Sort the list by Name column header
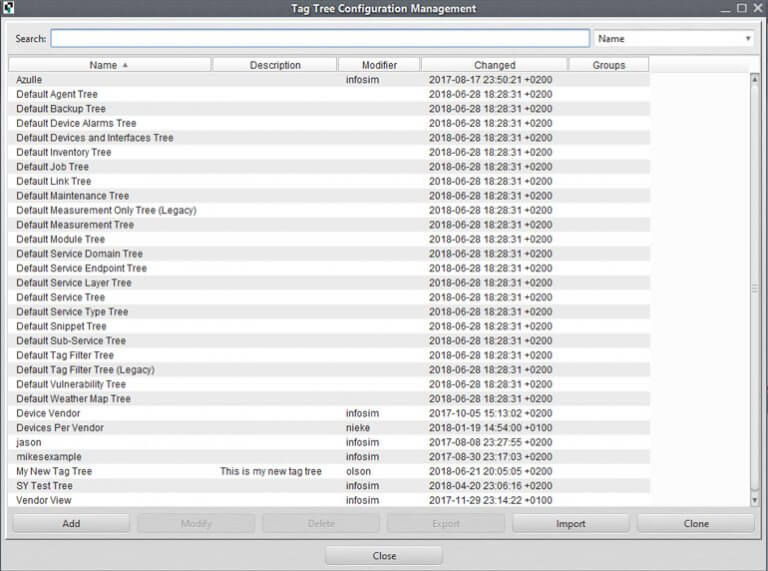The image size is (768, 571). [x=110, y=65]
